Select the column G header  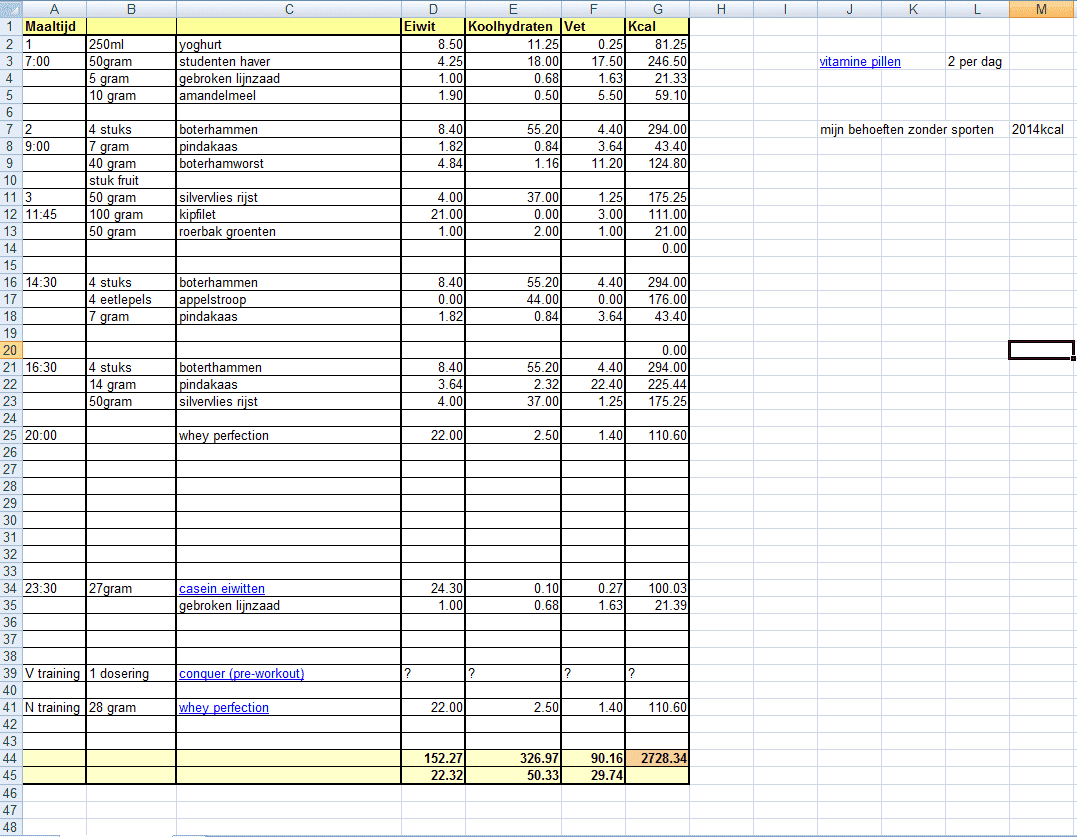tap(656, 9)
